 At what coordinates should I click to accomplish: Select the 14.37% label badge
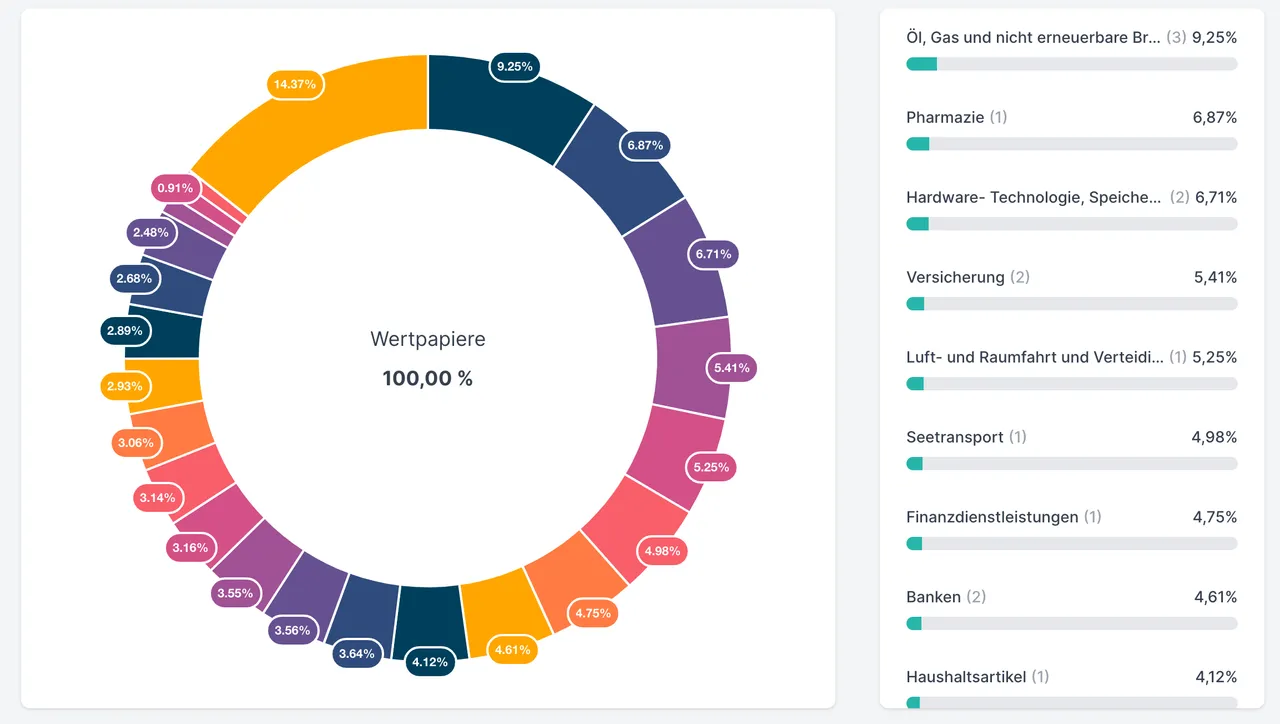coord(295,84)
